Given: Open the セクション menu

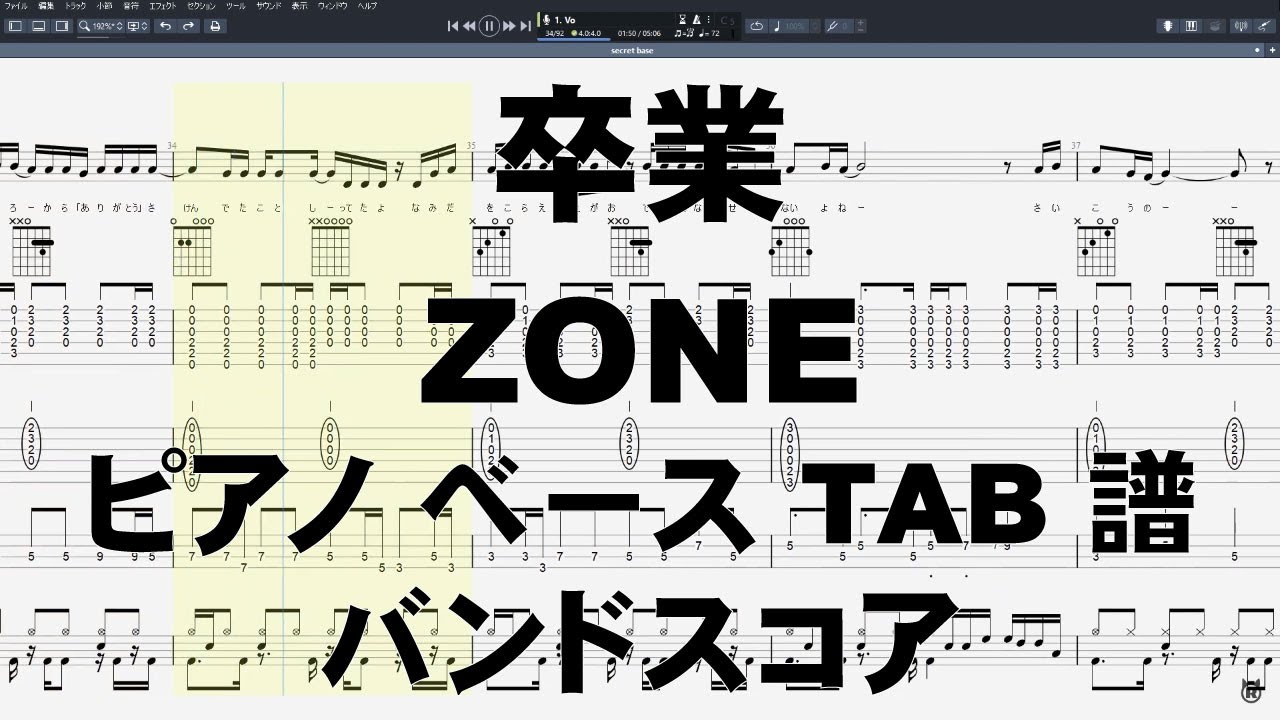Looking at the screenshot, I should click(201, 6).
